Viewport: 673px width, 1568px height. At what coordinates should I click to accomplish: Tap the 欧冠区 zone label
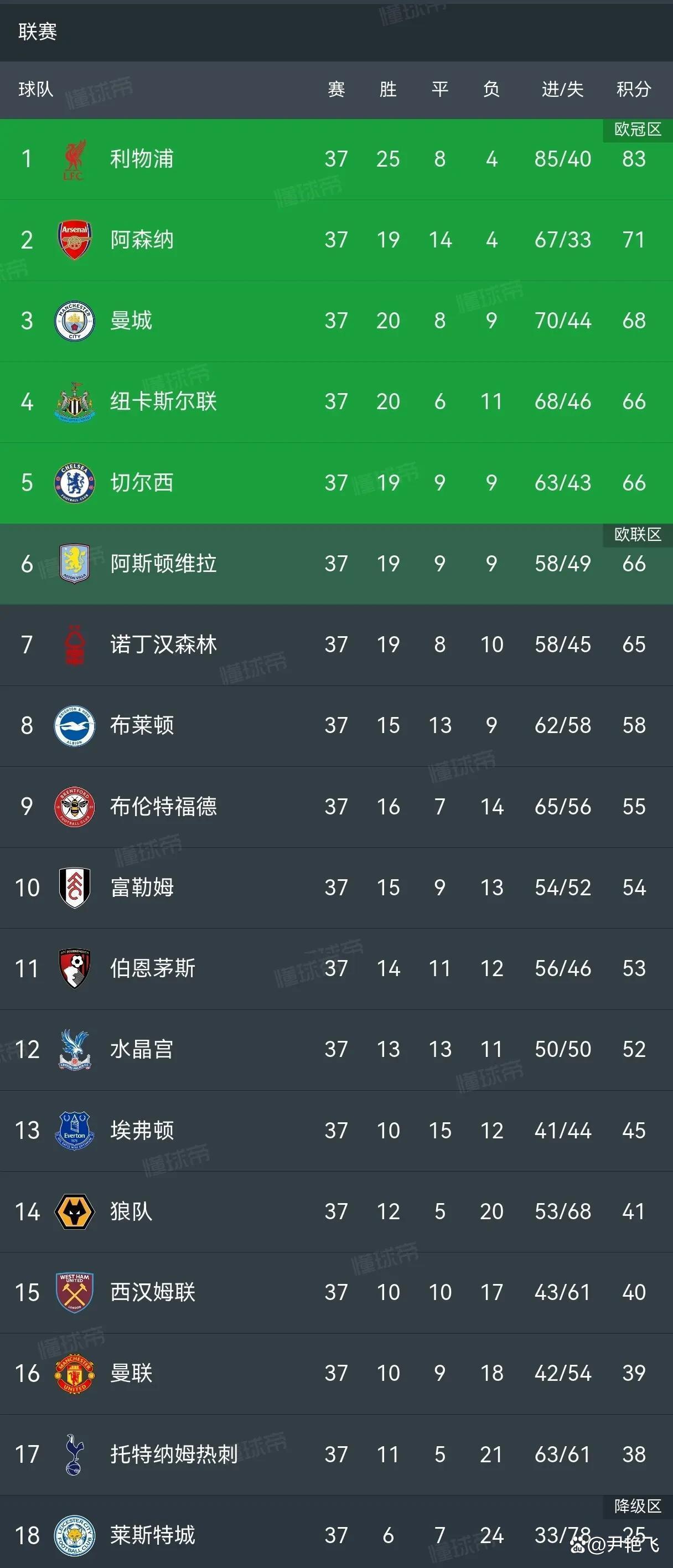[x=637, y=130]
